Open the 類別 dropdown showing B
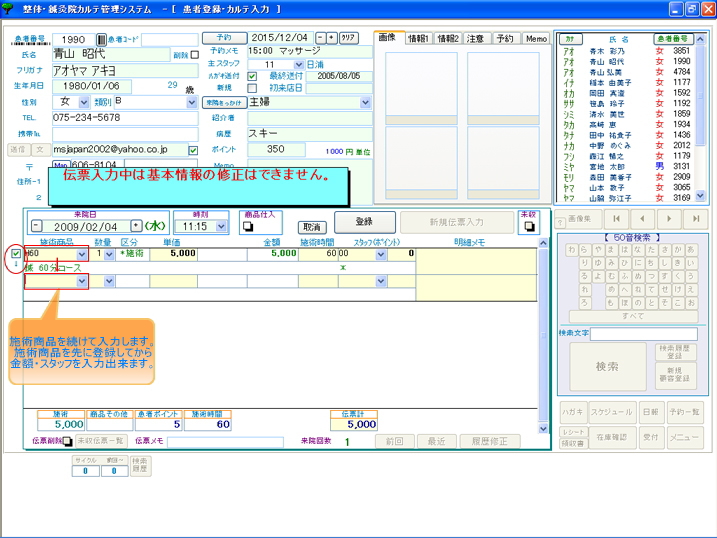The height and width of the screenshot is (538, 717). (192, 102)
